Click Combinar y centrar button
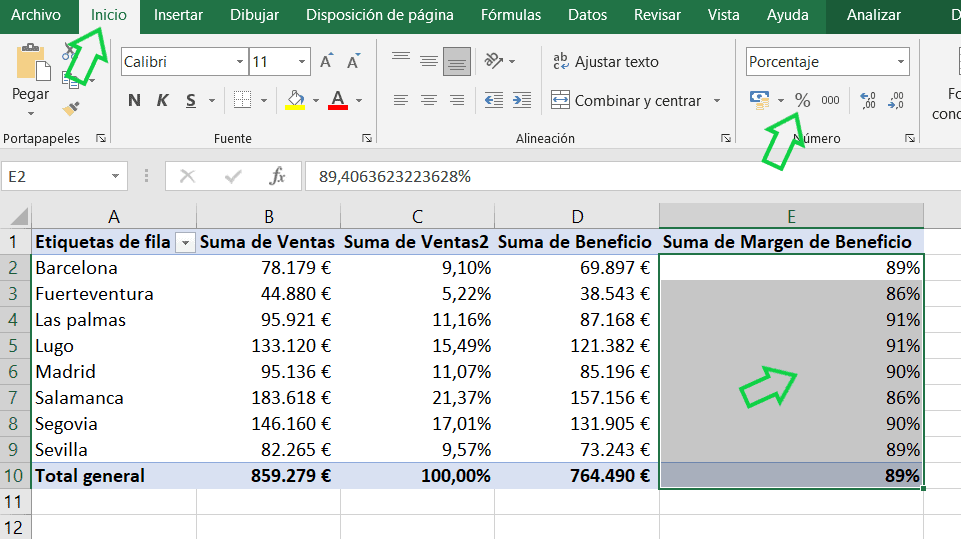961x539 pixels. [x=626, y=100]
